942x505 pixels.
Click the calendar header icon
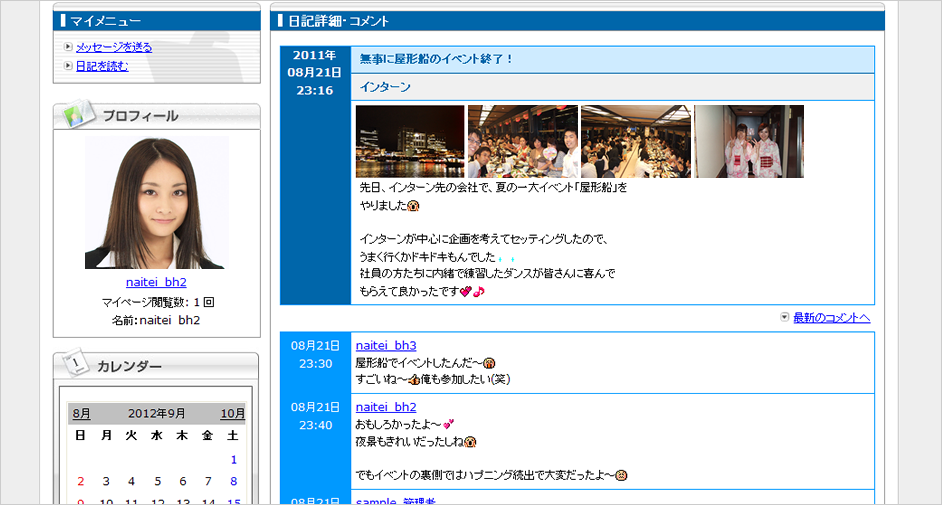[75, 362]
